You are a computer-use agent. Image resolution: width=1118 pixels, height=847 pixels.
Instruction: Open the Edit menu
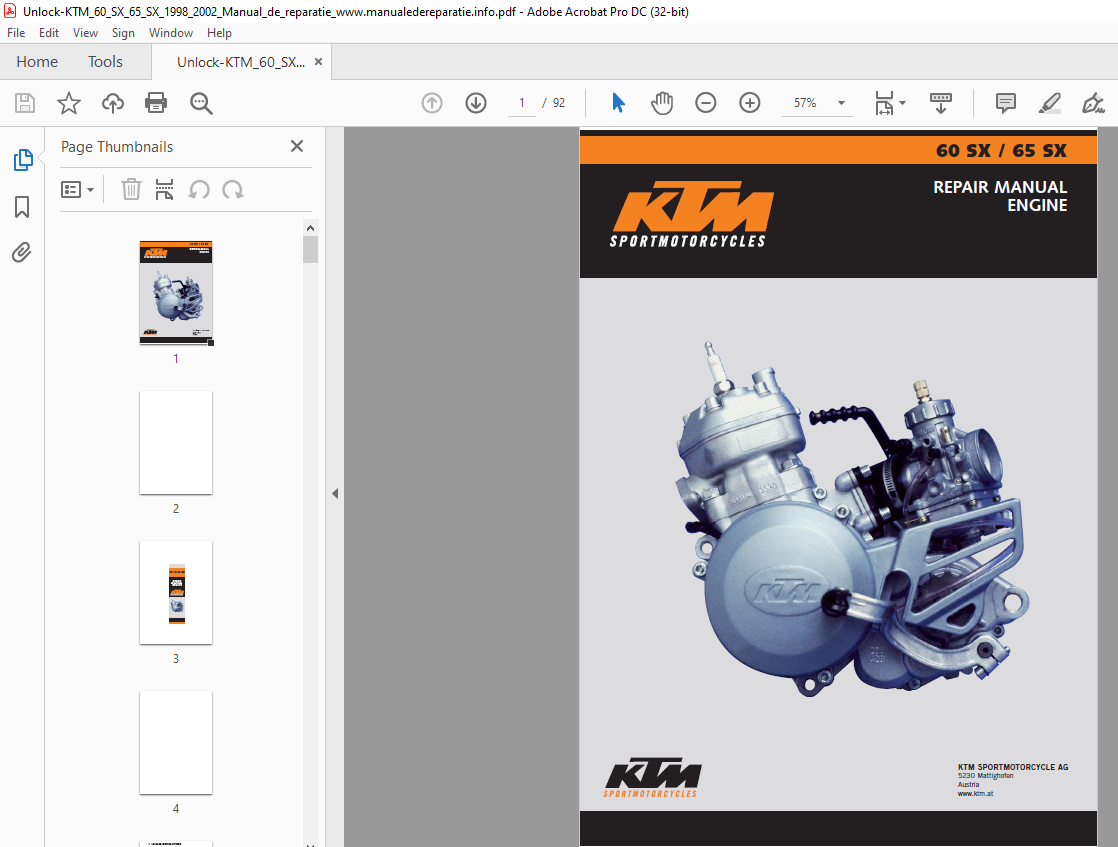coord(48,33)
